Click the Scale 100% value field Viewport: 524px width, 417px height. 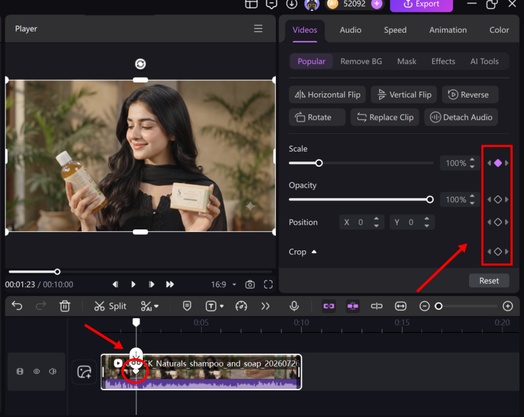click(x=455, y=163)
